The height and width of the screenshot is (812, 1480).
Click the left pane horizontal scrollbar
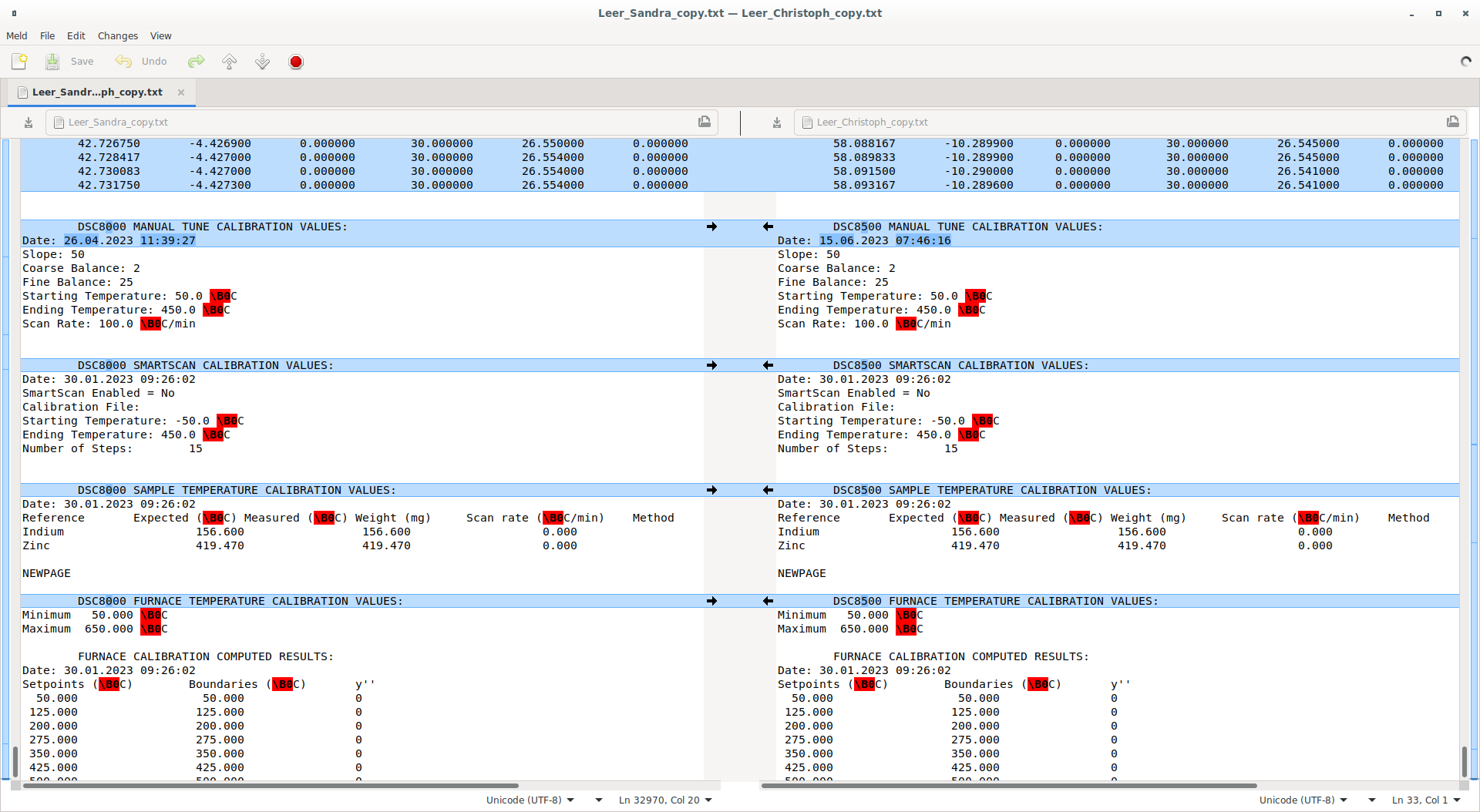point(270,786)
